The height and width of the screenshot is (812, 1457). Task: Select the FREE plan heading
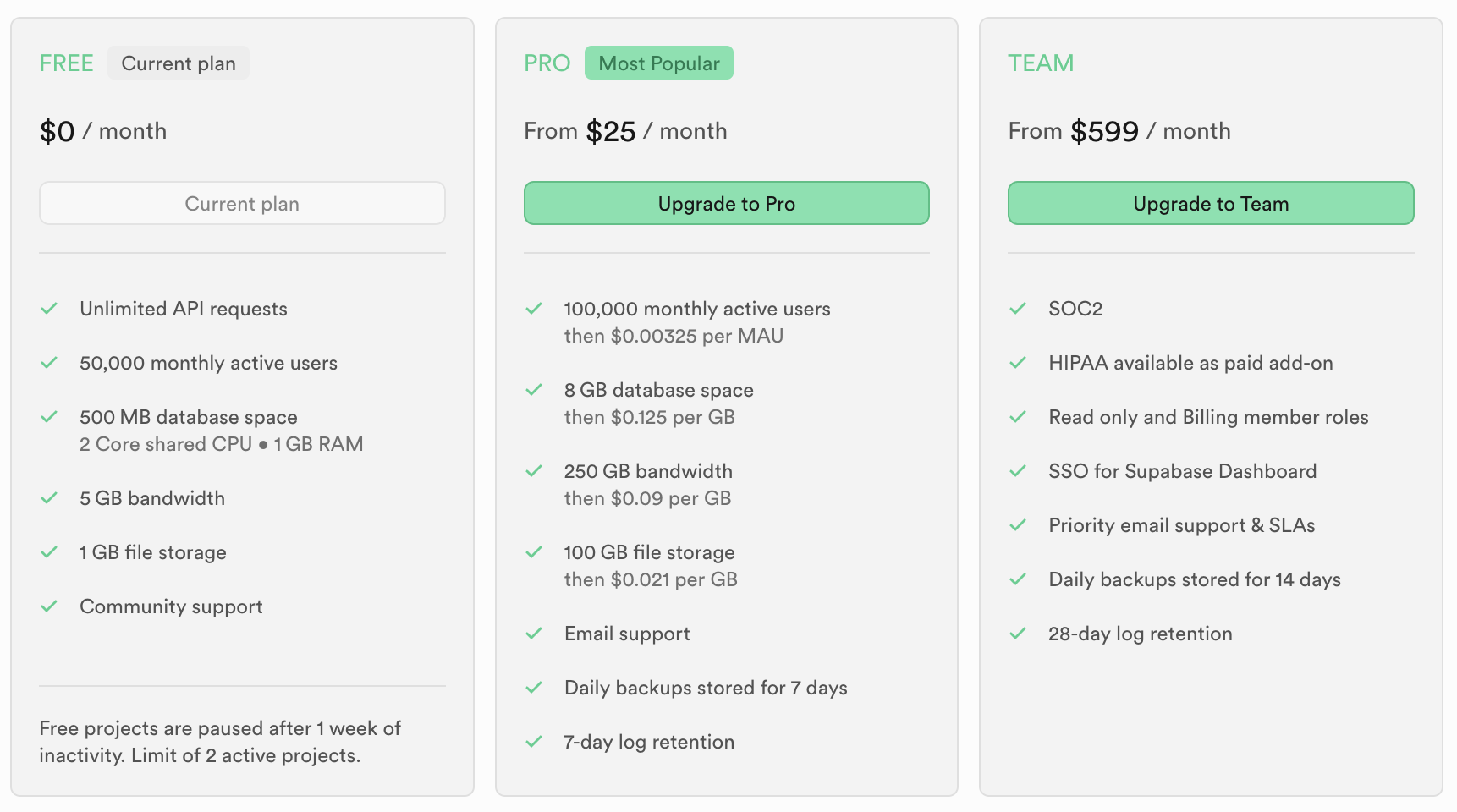(66, 63)
